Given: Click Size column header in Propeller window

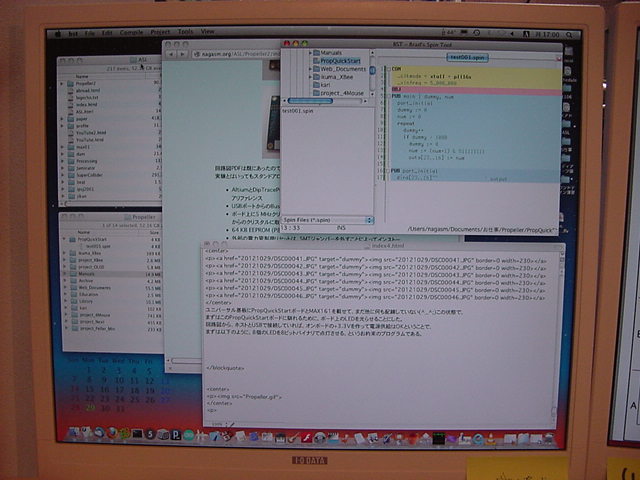Looking at the screenshot, I should tap(154, 232).
